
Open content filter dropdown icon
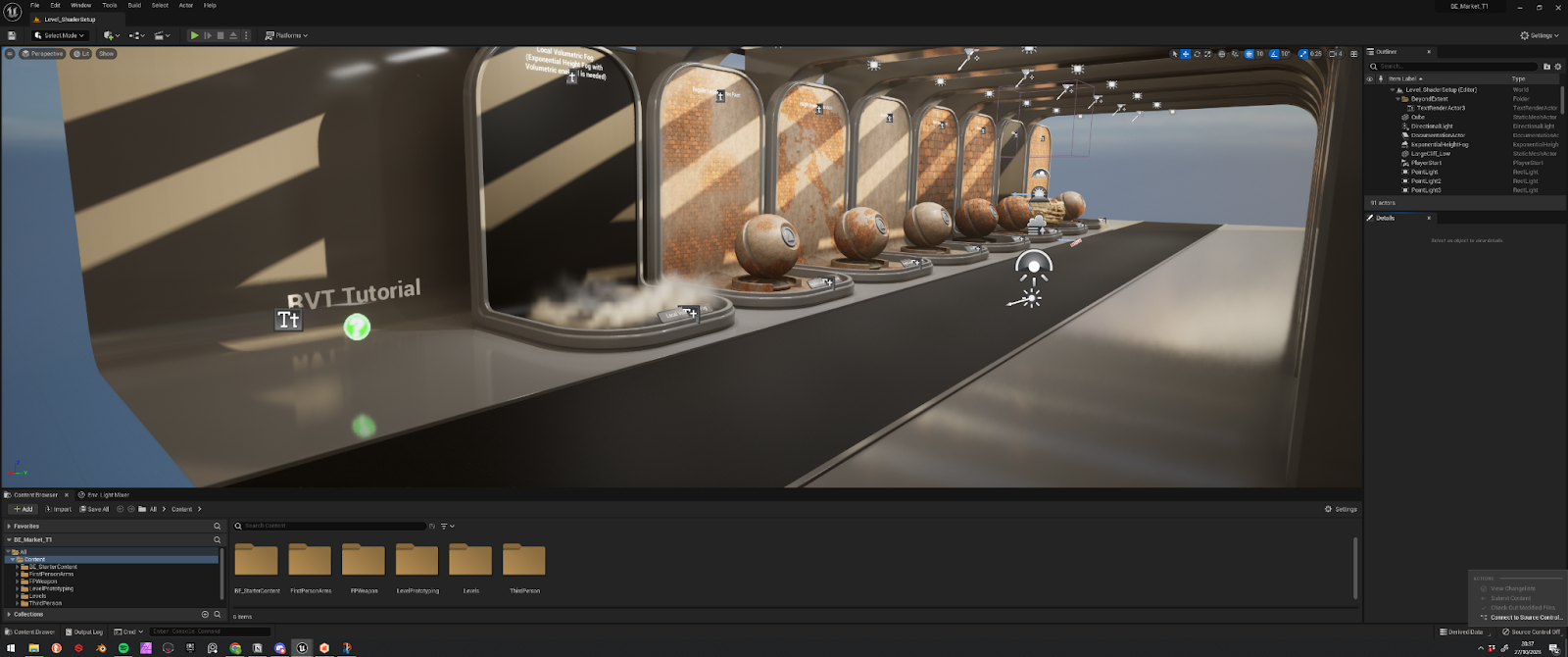448,526
